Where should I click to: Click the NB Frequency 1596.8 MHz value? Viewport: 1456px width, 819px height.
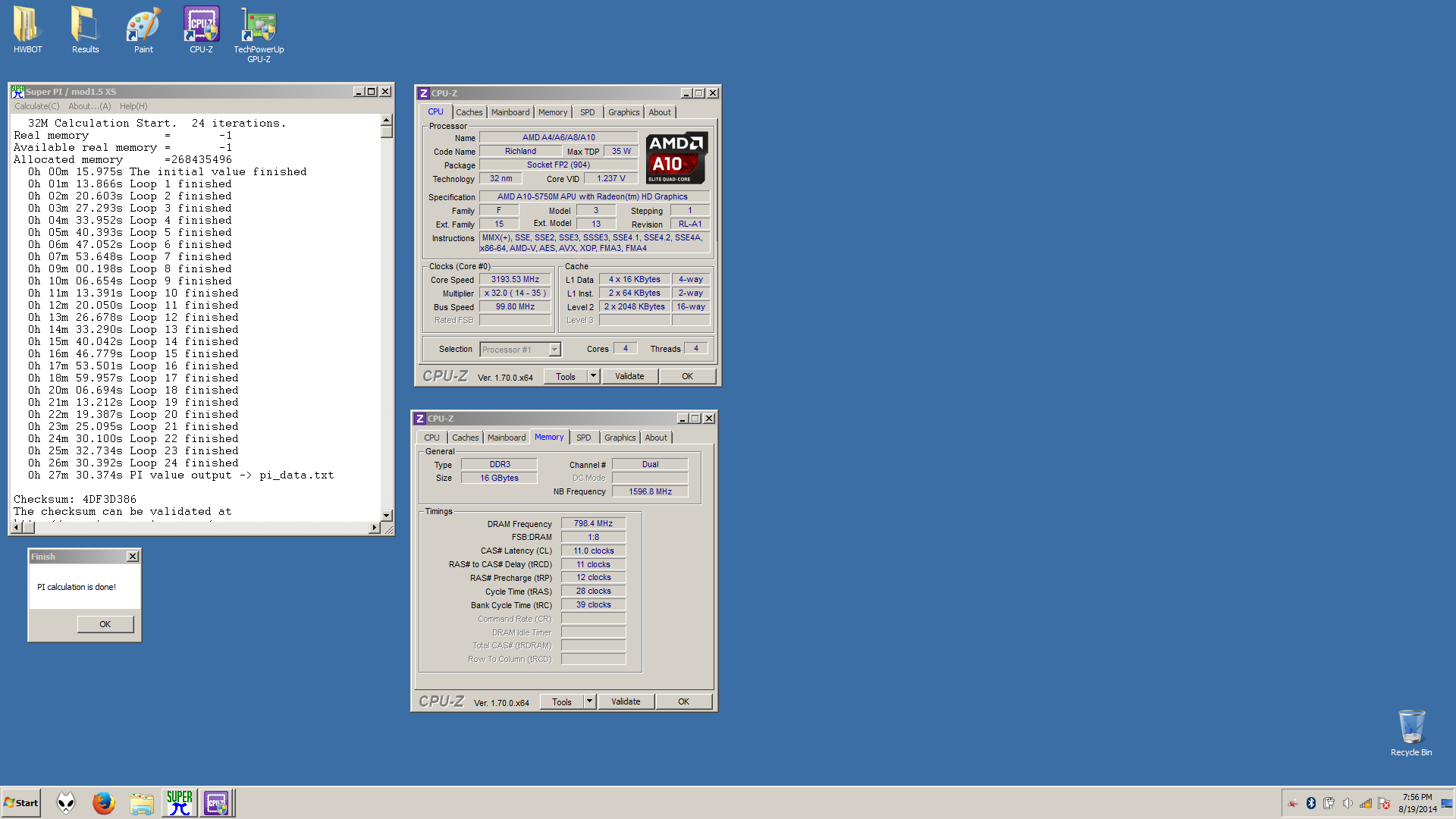[x=650, y=492]
